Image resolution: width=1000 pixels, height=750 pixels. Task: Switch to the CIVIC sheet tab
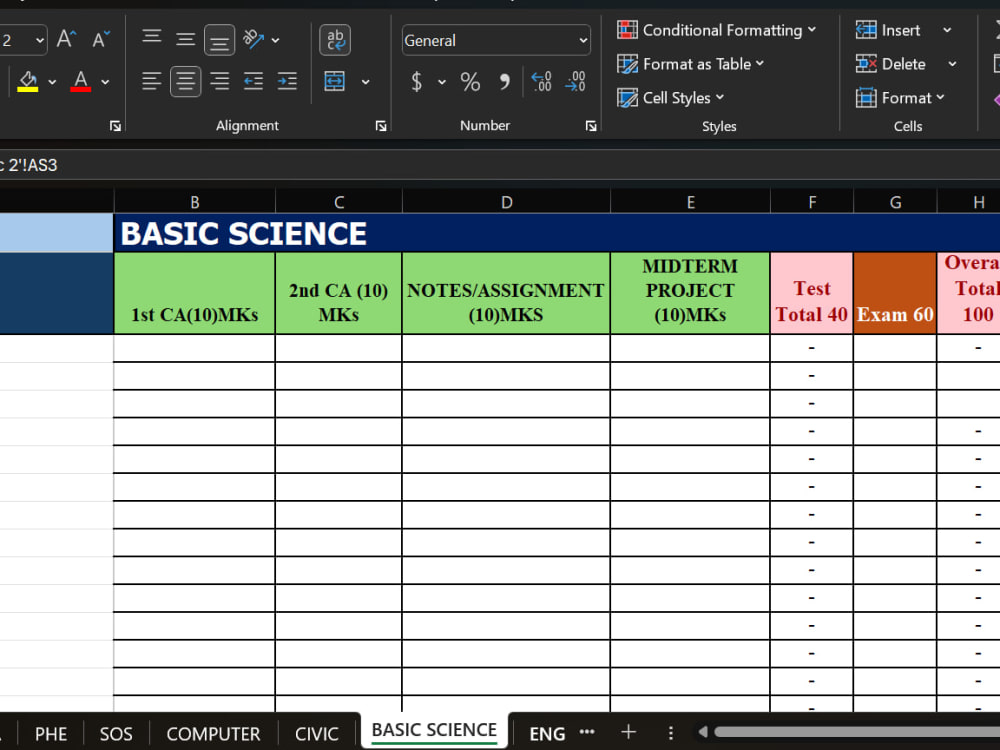[x=317, y=734]
